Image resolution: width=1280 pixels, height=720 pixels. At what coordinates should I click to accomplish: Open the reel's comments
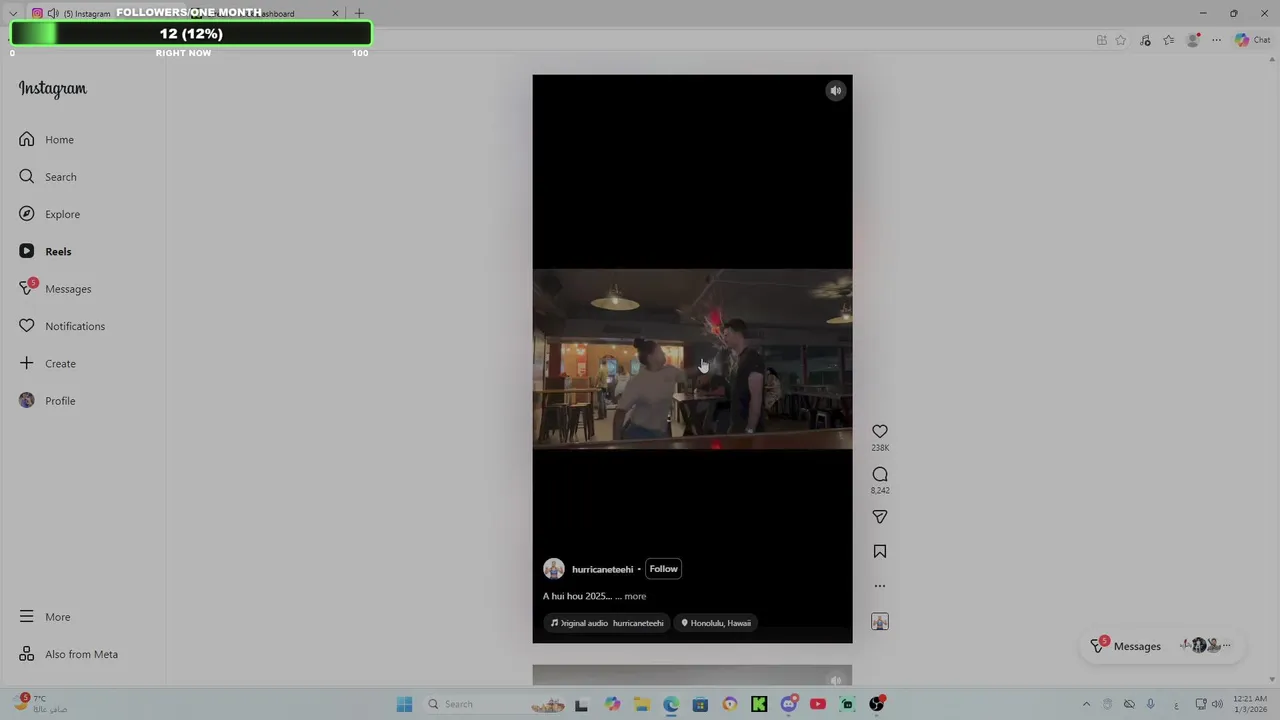(880, 475)
